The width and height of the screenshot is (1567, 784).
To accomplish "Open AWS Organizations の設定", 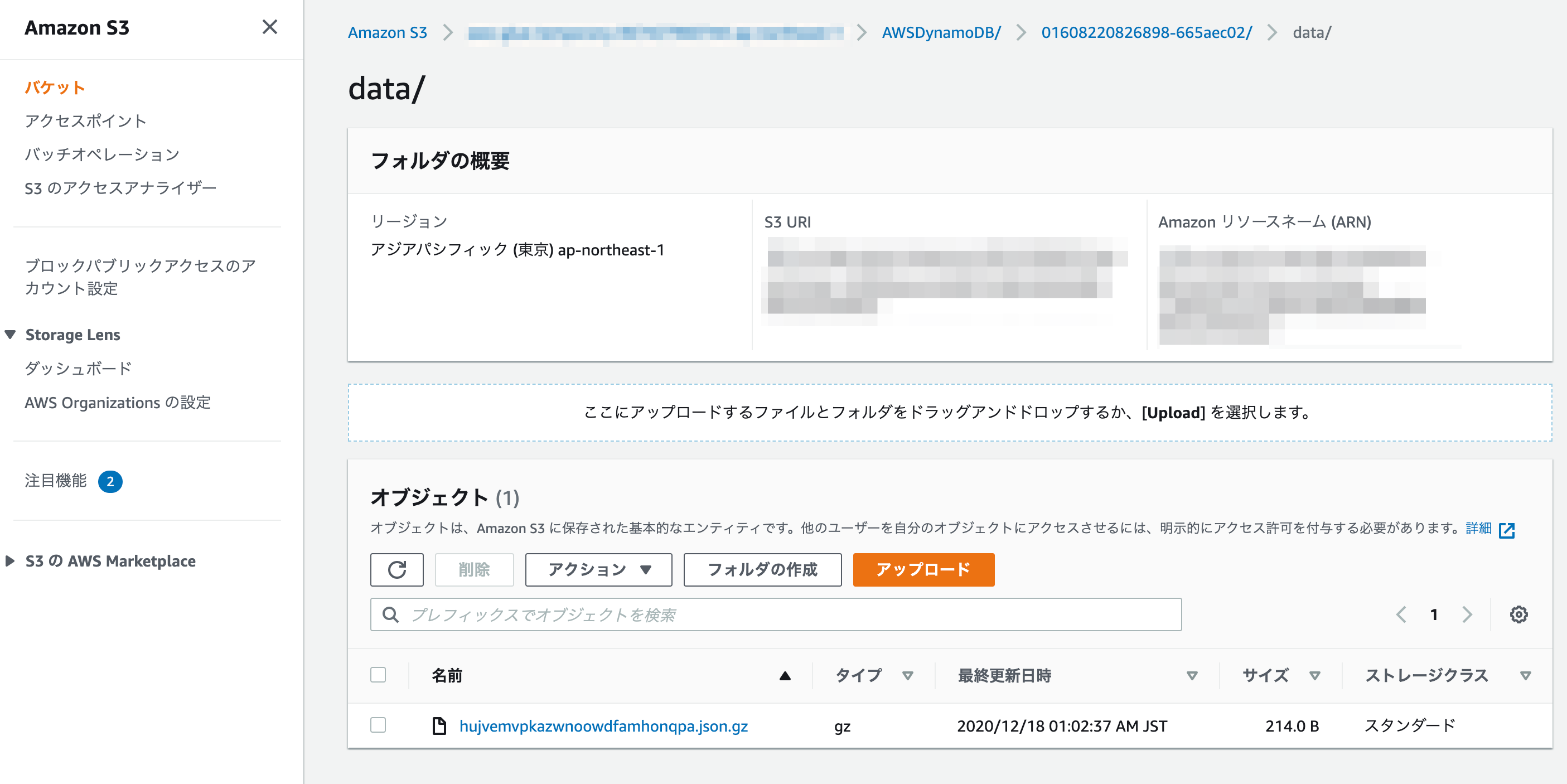I will click(x=118, y=403).
